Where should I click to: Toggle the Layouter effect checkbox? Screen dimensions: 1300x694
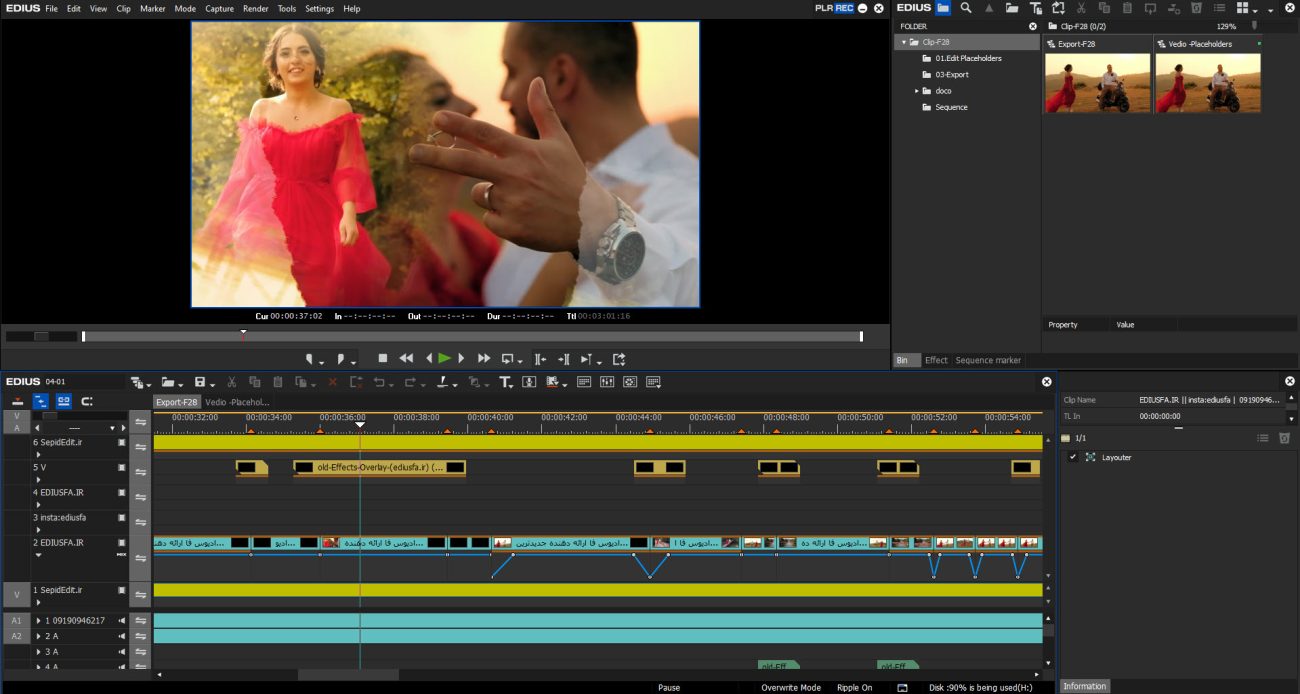click(x=1073, y=457)
